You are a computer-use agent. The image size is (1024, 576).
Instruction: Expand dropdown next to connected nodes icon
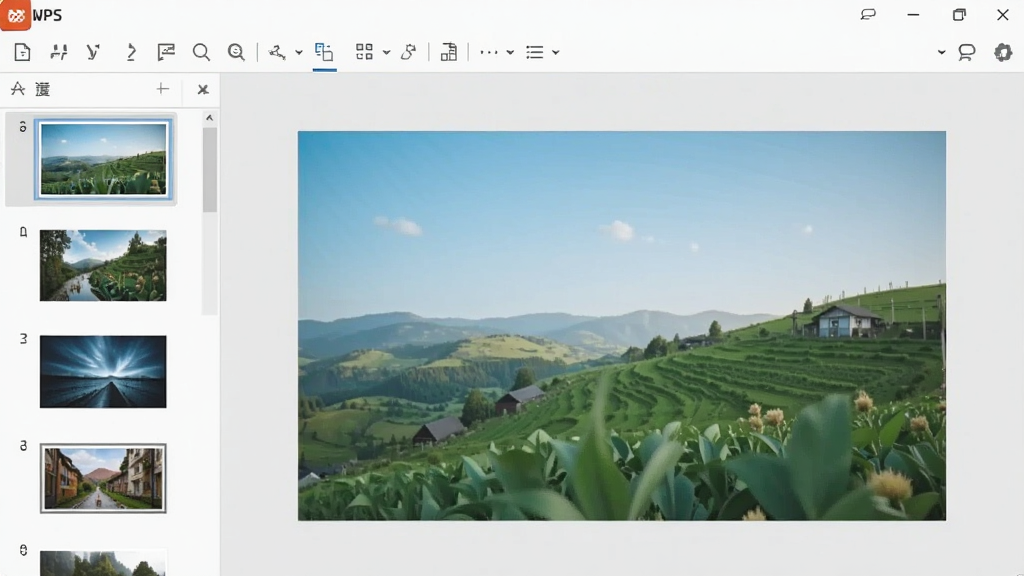[298, 52]
